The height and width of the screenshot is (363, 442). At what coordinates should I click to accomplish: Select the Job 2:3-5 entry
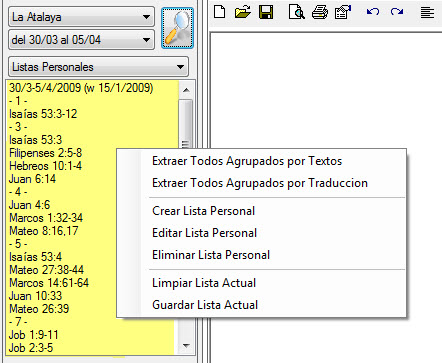coord(31,348)
